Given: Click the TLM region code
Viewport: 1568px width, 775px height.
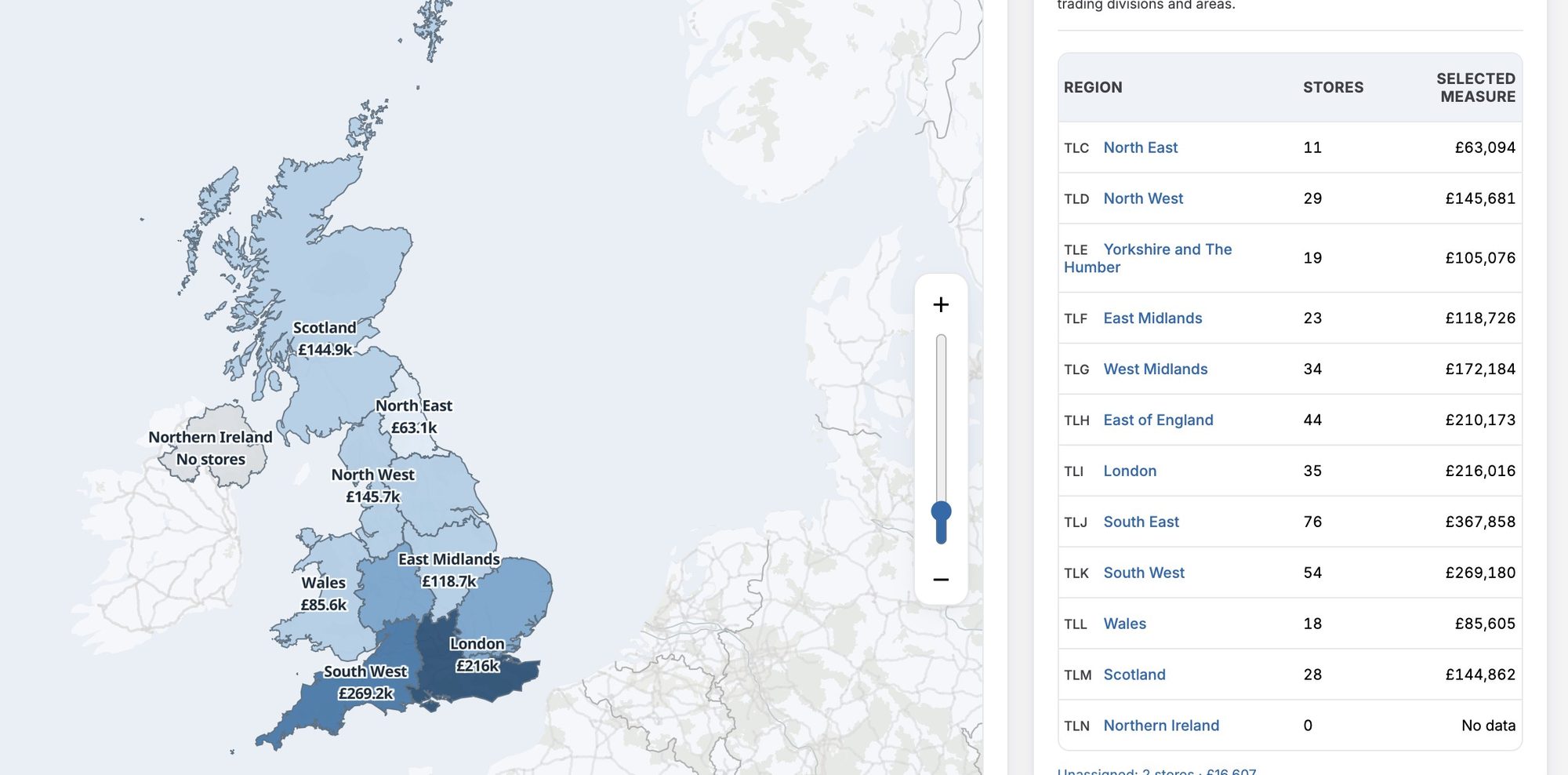Looking at the screenshot, I should pyautogui.click(x=1078, y=675).
